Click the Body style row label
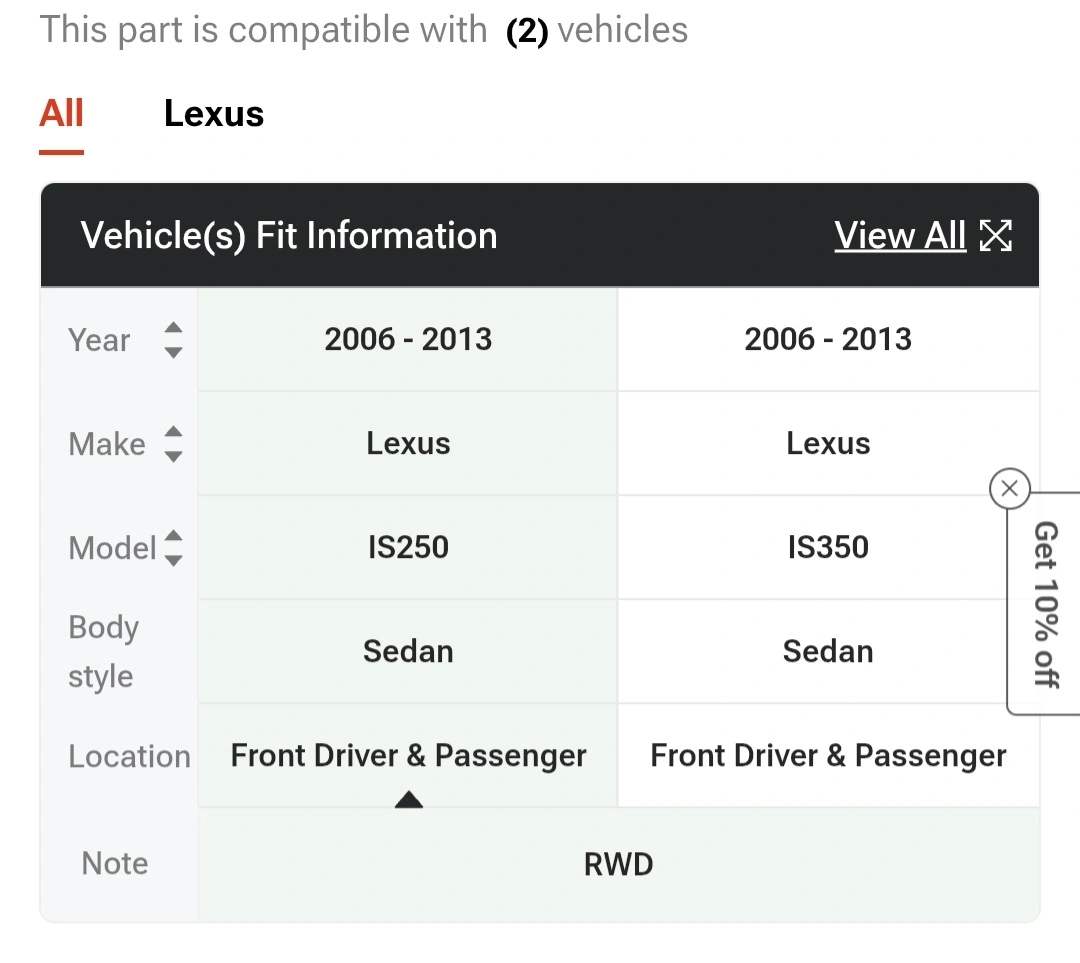The width and height of the screenshot is (1080, 963). coord(103,651)
